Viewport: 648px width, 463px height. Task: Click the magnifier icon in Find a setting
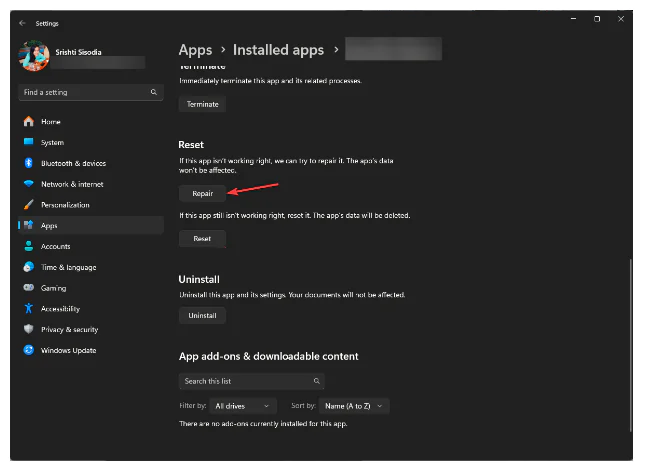click(x=154, y=92)
